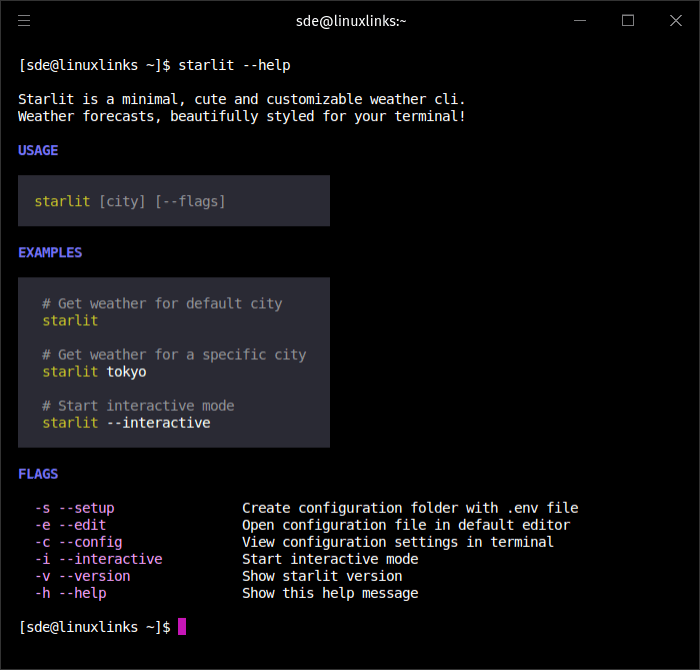Maximize the terminal window
This screenshot has height=670, width=700.
click(628, 20)
